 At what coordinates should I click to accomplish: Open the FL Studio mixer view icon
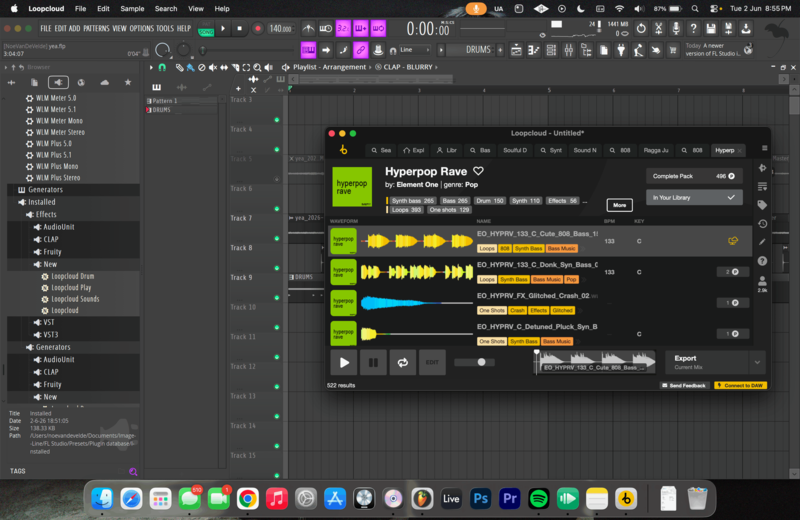click(x=568, y=50)
